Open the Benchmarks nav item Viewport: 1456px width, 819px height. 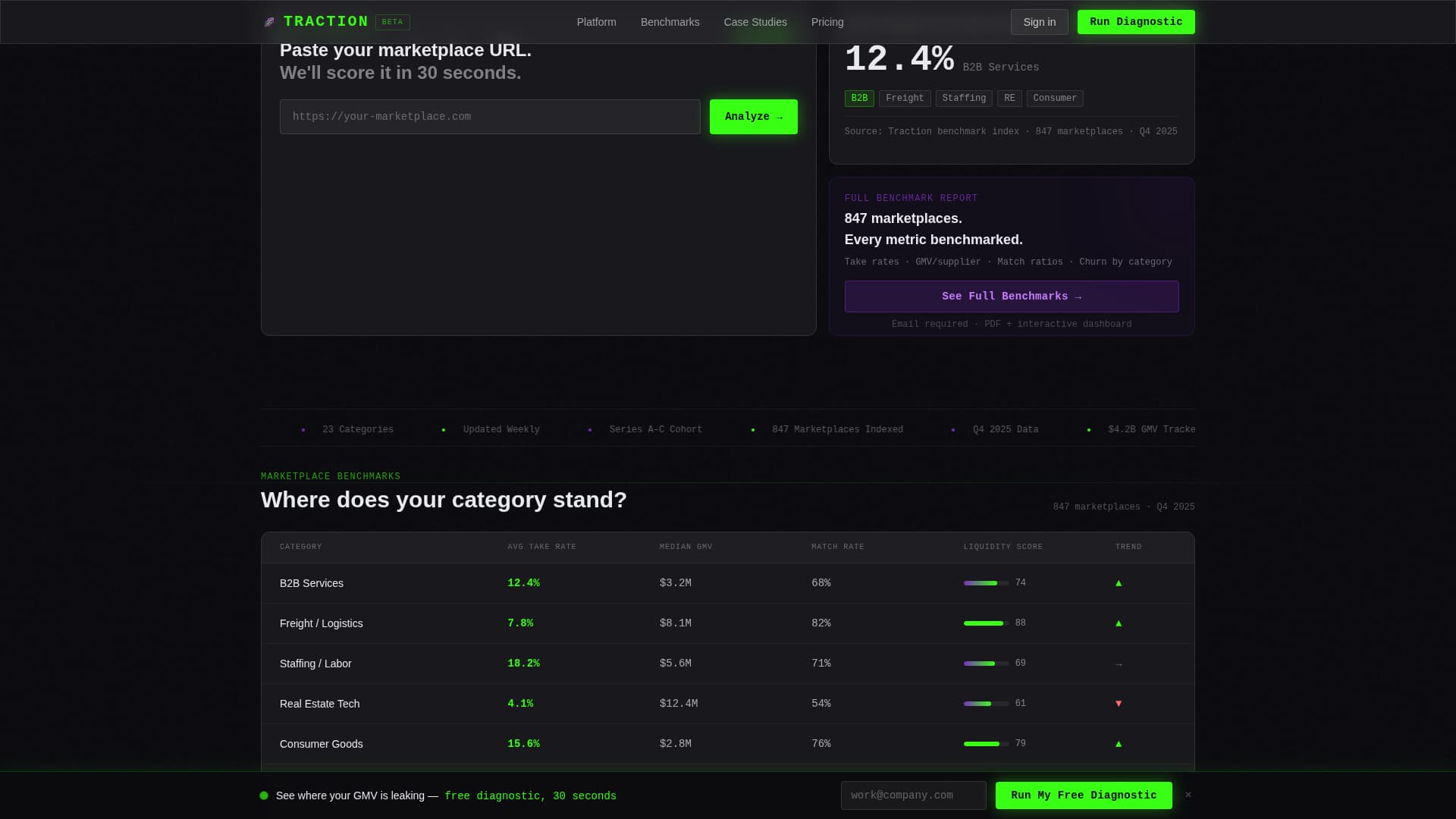pos(670,22)
